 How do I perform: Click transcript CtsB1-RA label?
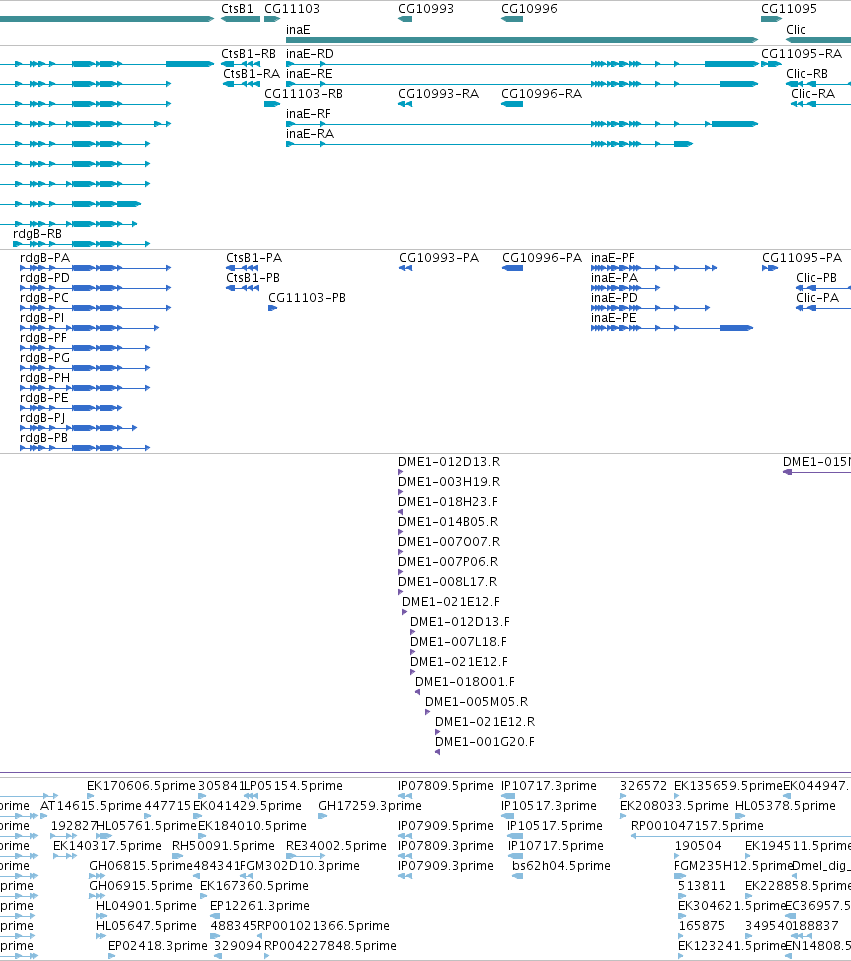coord(251,74)
